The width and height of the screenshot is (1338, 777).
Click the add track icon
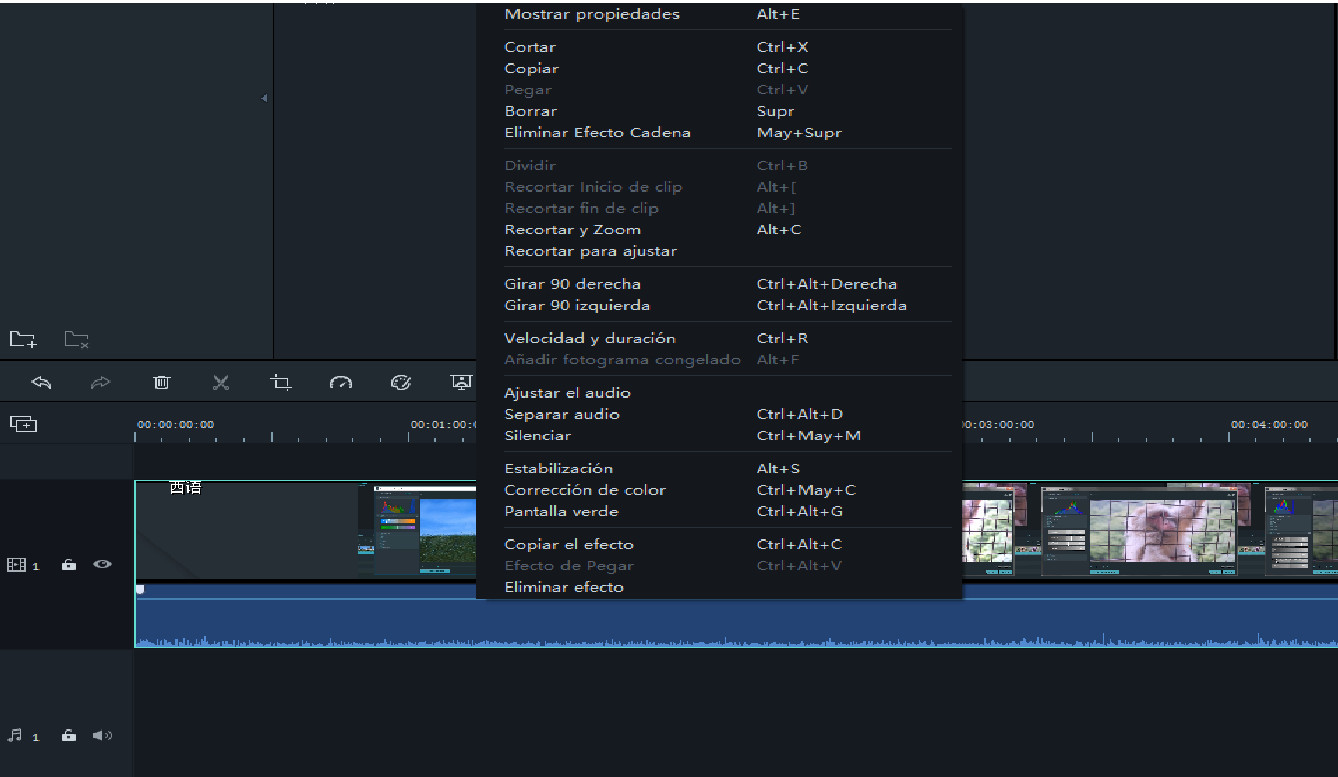tap(23, 424)
